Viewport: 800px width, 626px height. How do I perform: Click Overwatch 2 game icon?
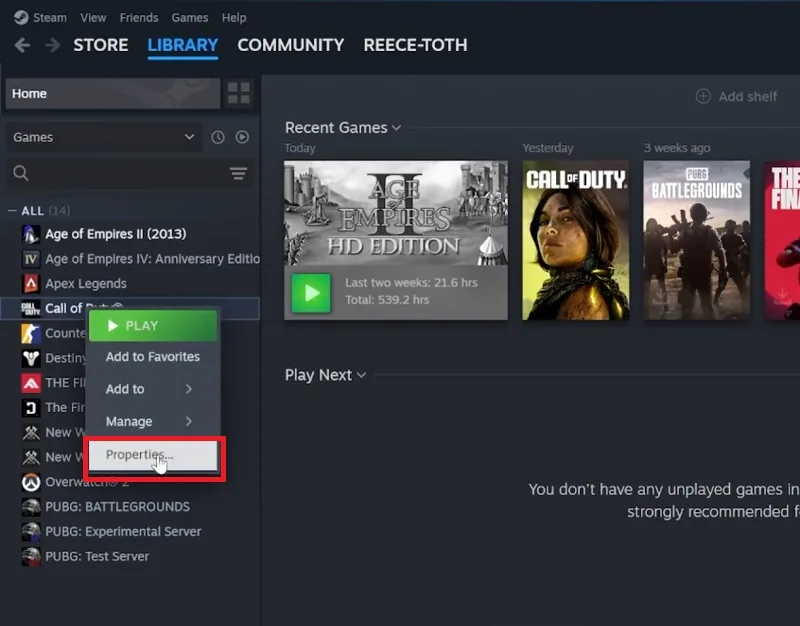[x=31, y=482]
